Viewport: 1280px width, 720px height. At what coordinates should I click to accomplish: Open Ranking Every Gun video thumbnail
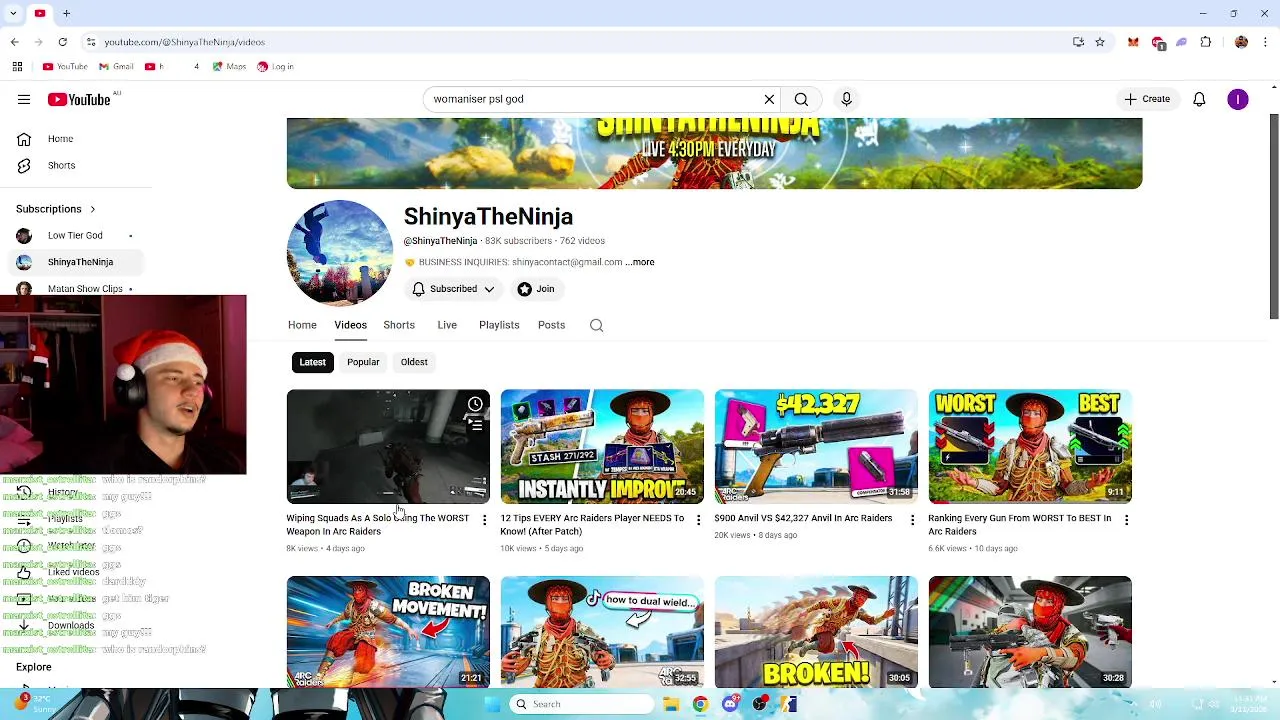point(1030,447)
